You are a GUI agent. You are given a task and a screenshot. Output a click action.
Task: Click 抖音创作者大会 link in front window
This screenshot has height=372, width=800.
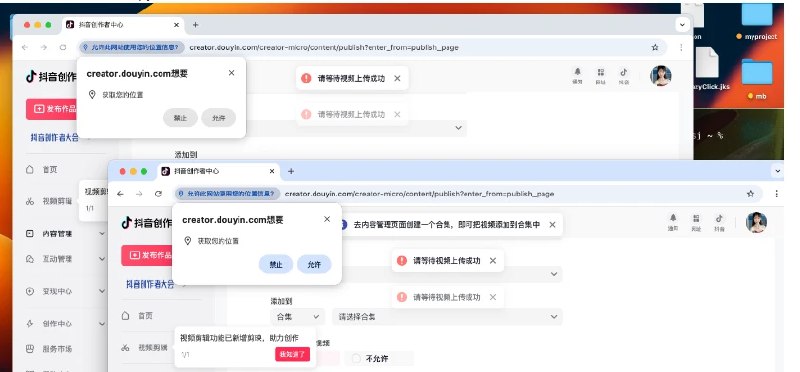150,284
